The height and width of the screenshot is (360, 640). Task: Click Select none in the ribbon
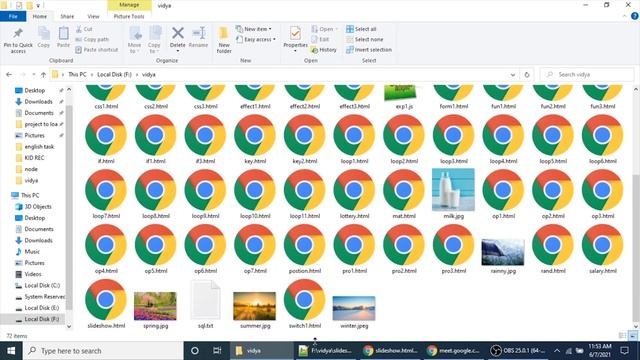click(364, 39)
